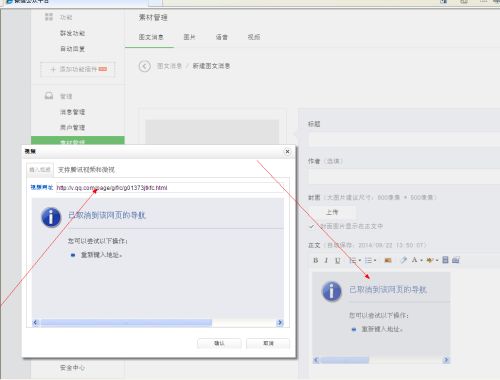Open the bulleted list style dropdown arrow
500x380 pixels.
tap(375, 261)
